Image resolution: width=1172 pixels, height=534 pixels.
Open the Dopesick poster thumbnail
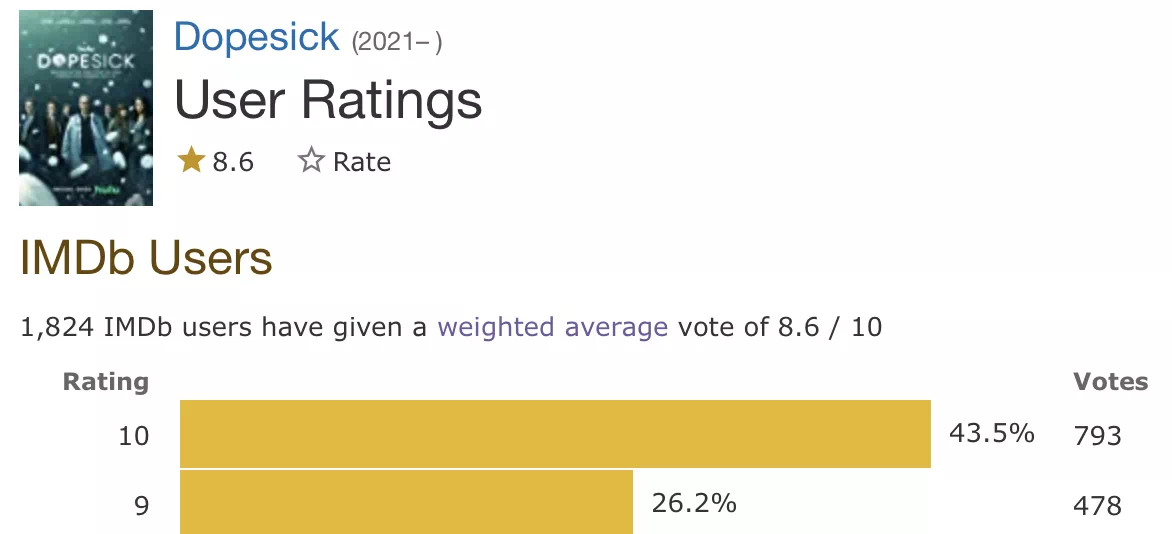(86, 108)
